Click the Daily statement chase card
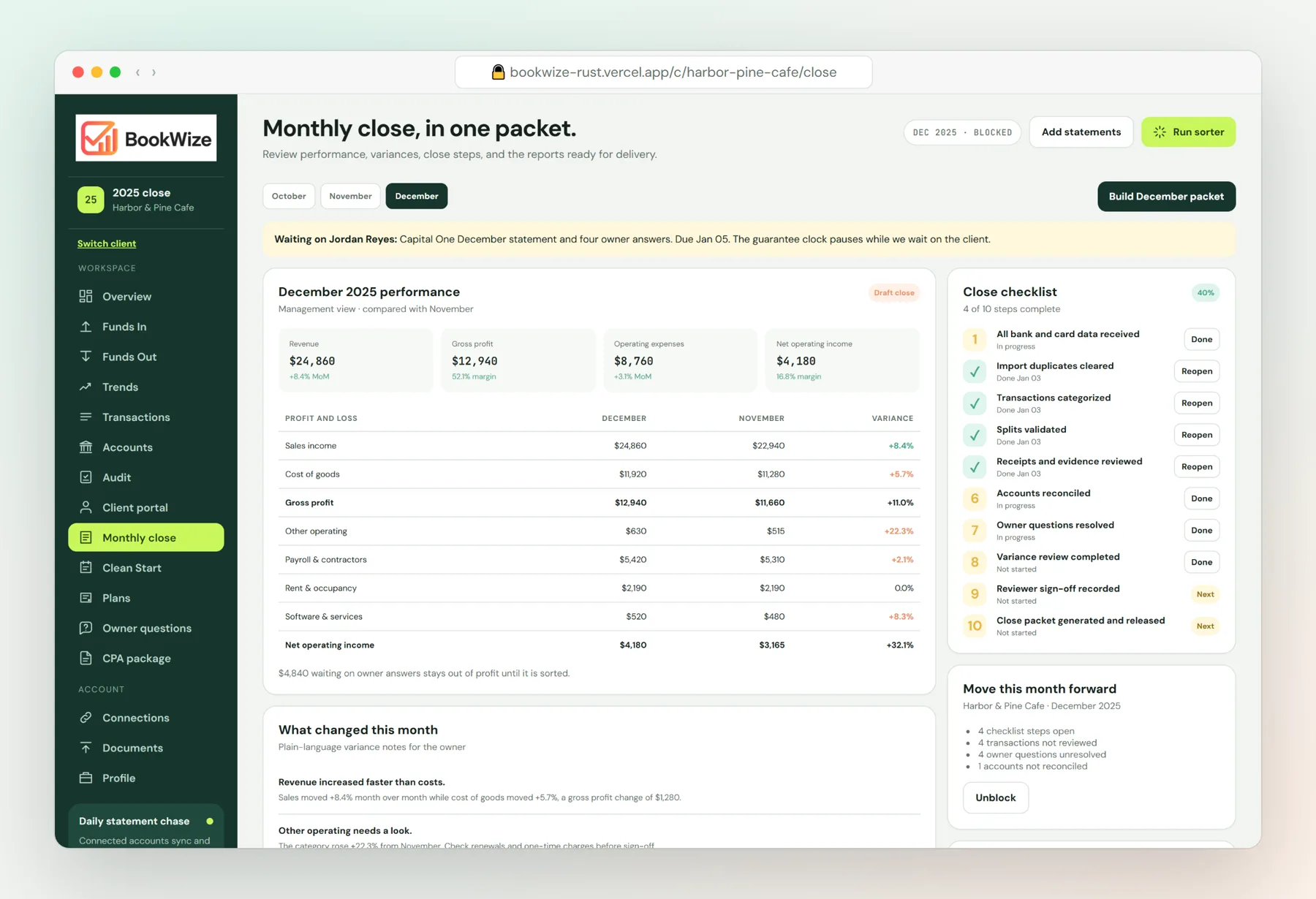The width and height of the screenshot is (1316, 899). (x=146, y=827)
